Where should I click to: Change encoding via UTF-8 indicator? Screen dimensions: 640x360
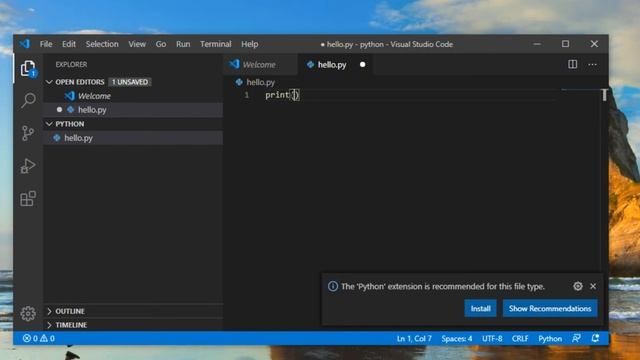pos(492,338)
